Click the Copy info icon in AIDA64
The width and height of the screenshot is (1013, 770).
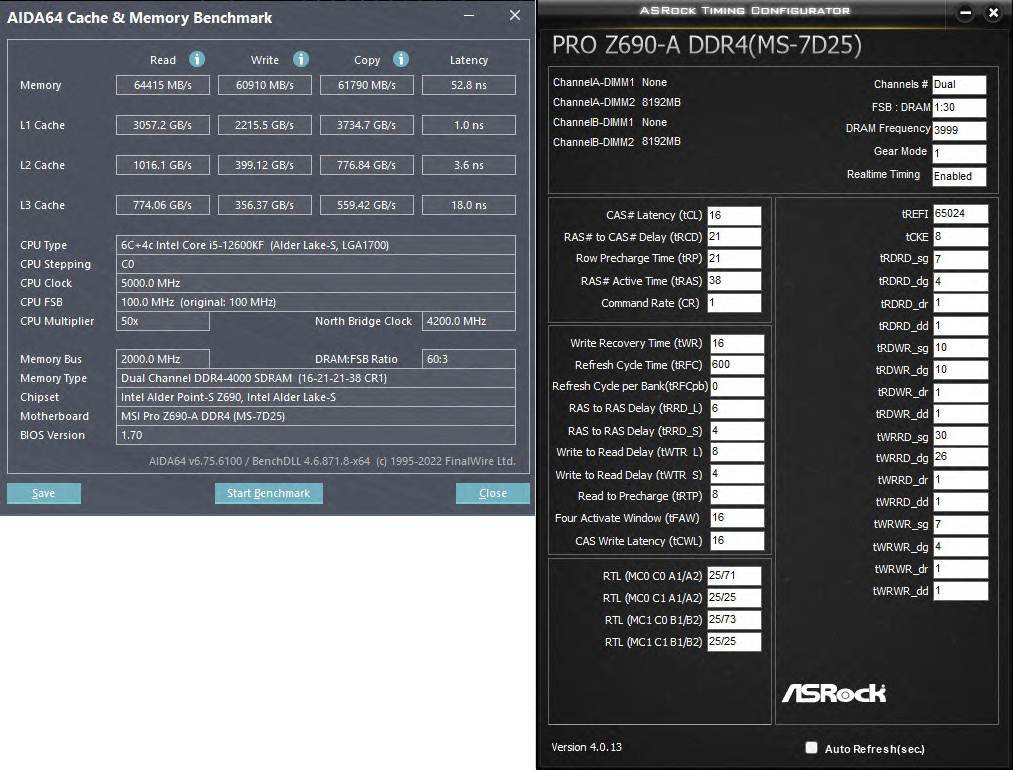(401, 59)
